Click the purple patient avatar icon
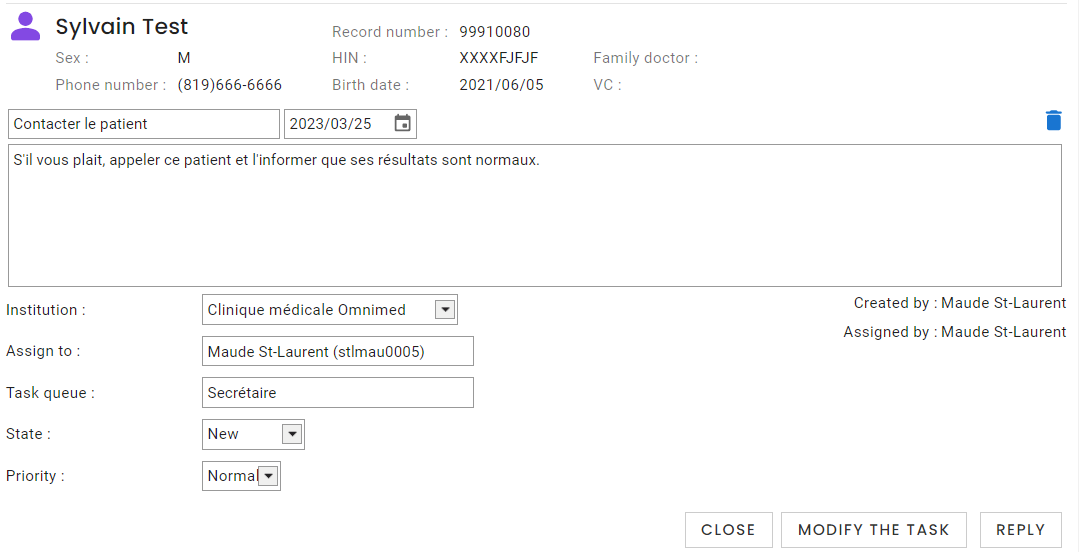 coord(25,26)
